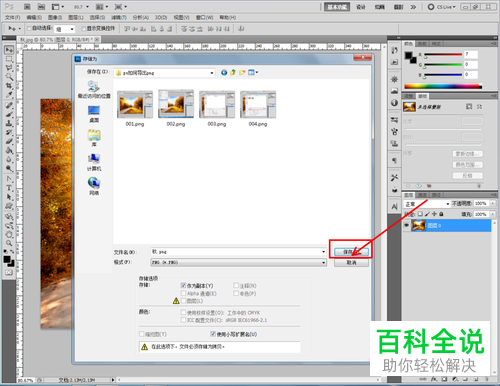The width and height of the screenshot is (500, 386).
Task: Click the 保存 Save button
Action: (x=351, y=252)
